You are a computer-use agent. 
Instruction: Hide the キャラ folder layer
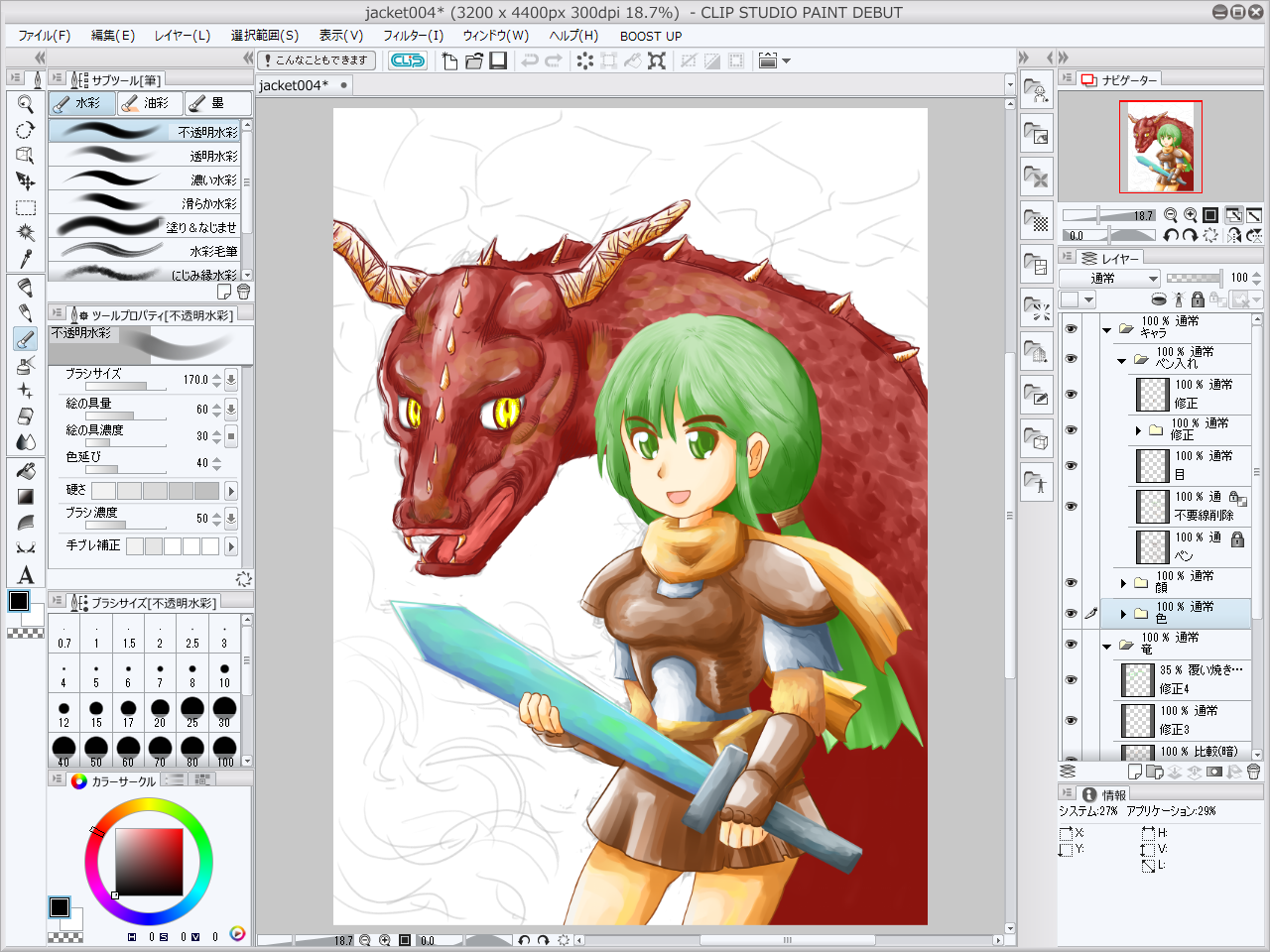coord(1071,328)
